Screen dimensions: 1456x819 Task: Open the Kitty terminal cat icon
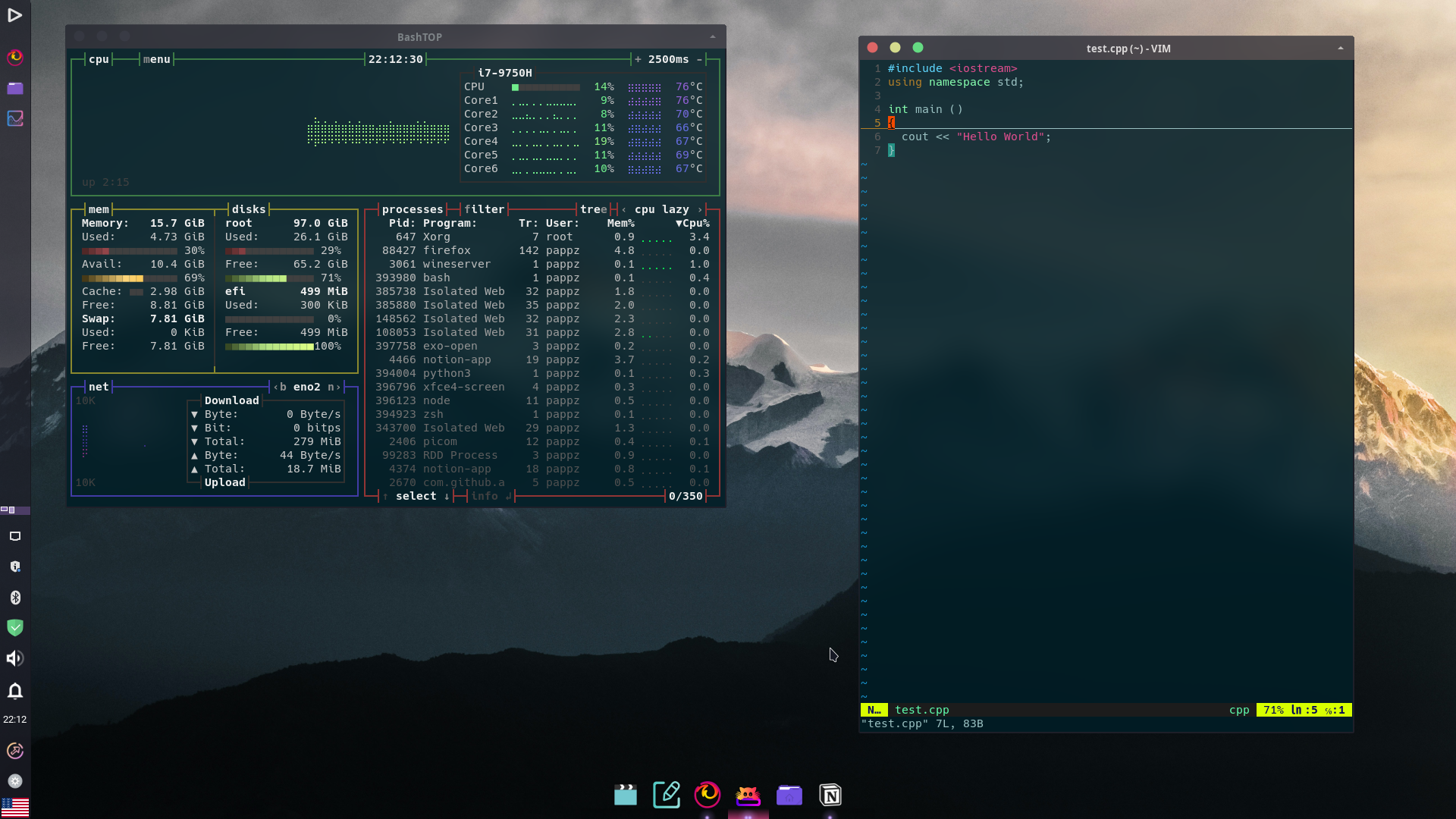(748, 795)
